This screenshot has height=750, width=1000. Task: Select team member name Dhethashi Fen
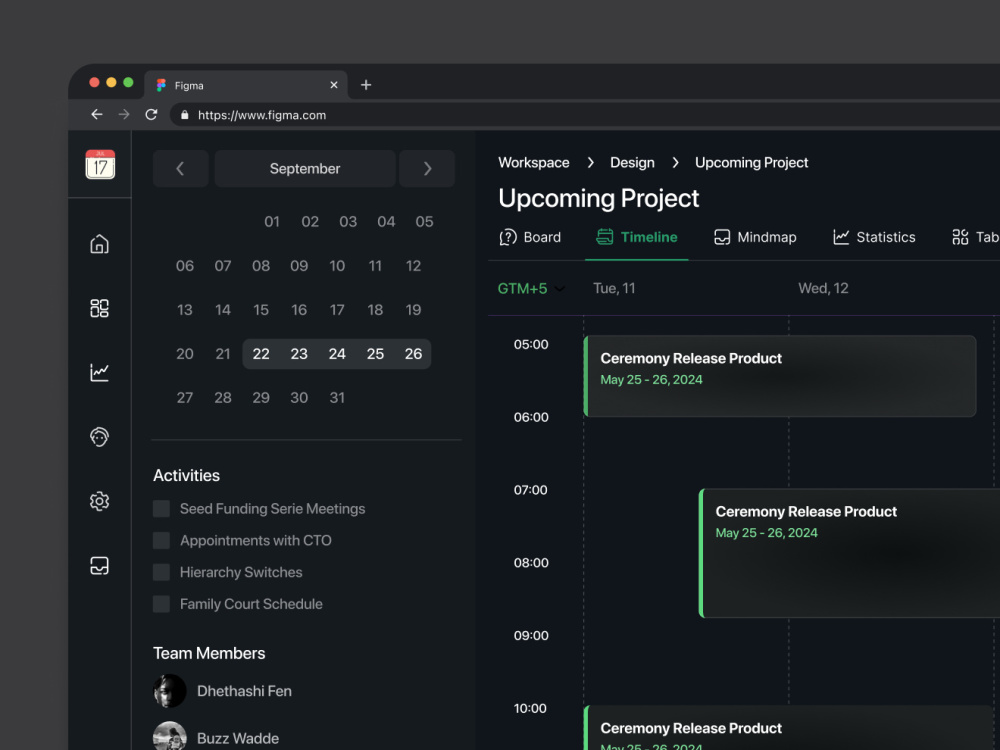[244, 691]
